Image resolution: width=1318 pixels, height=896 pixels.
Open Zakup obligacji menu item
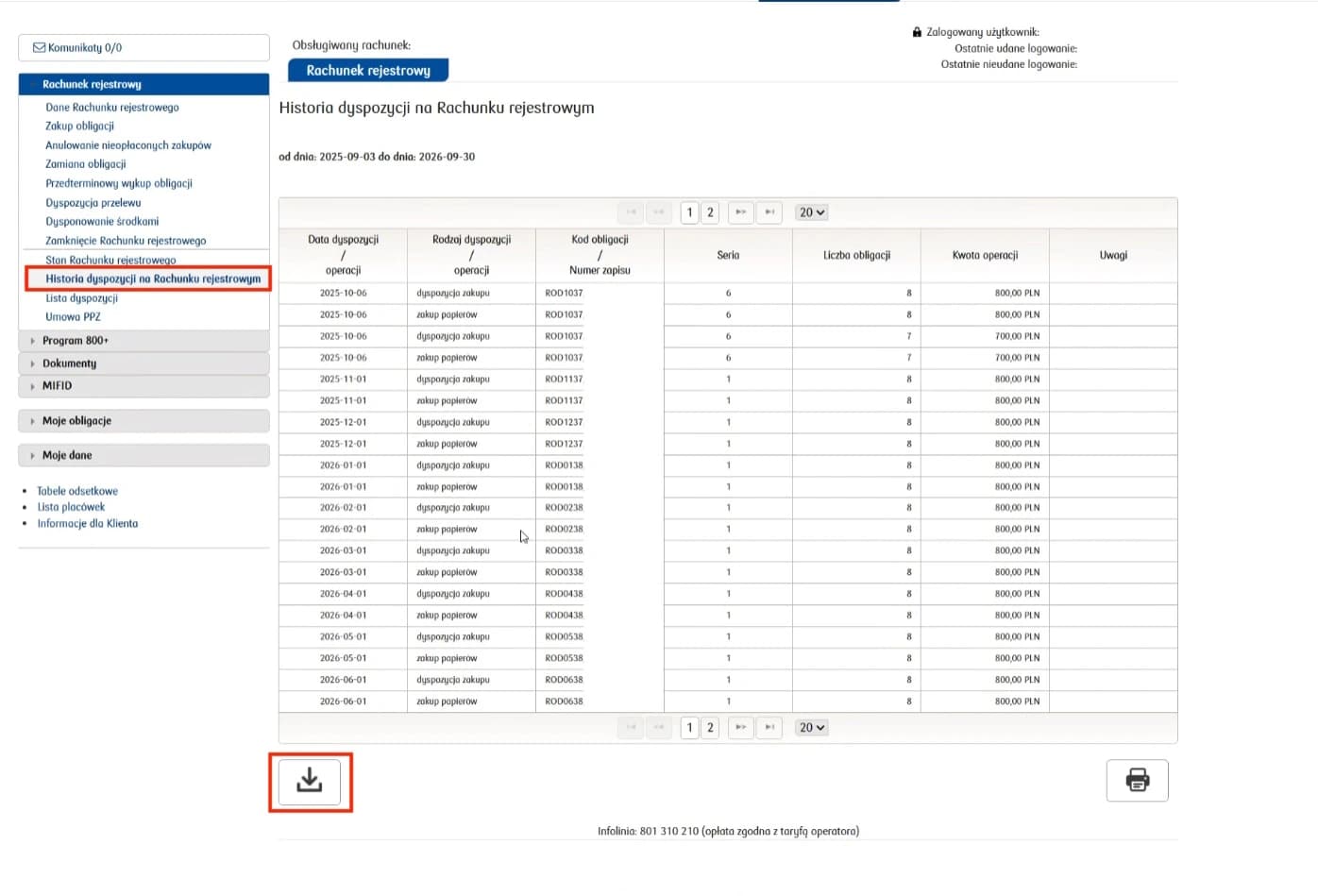(80, 126)
